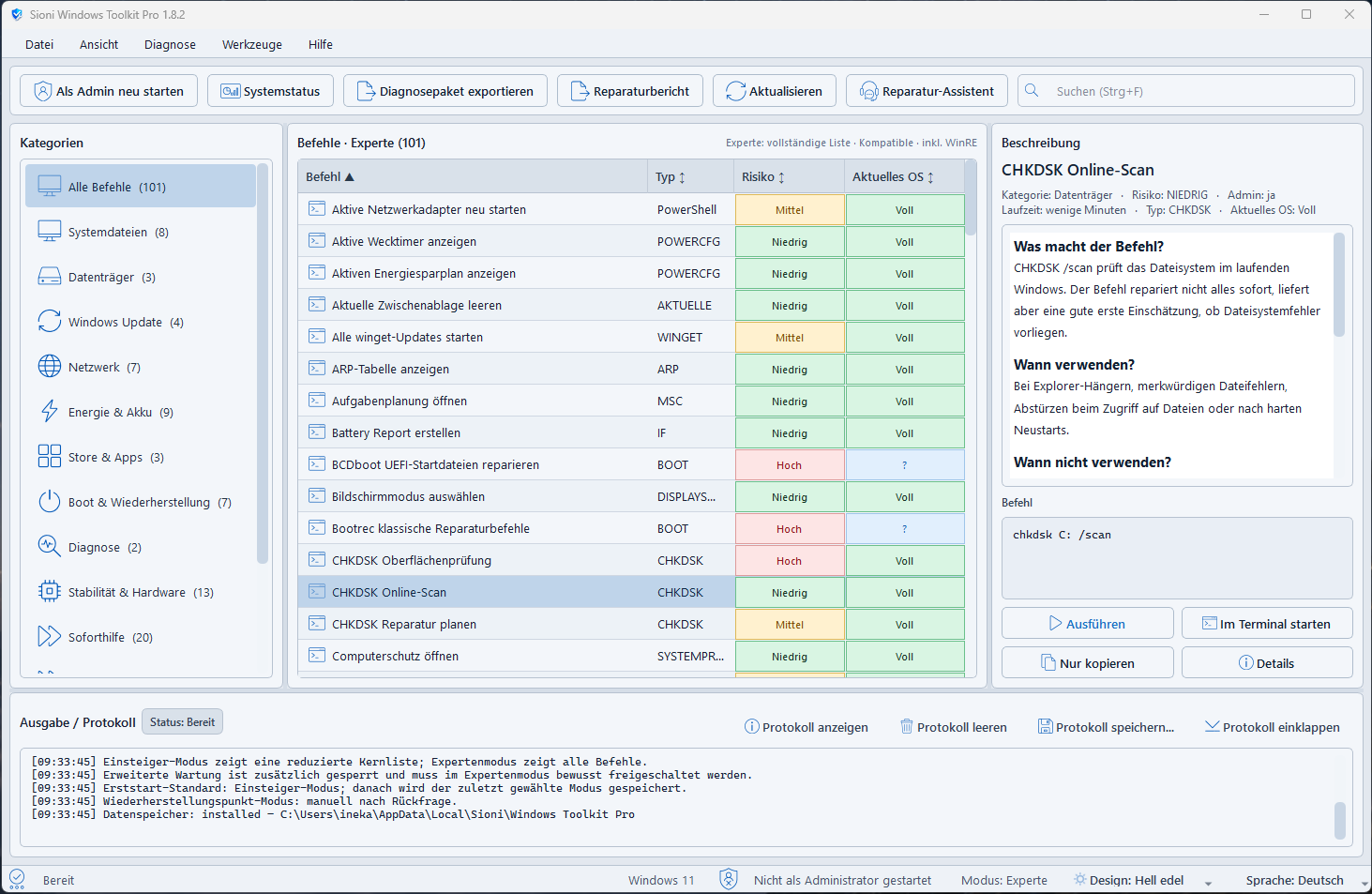The height and width of the screenshot is (894, 1372).
Task: Open the Design: Hell edel dropdown
Action: pyautogui.click(x=1143, y=880)
